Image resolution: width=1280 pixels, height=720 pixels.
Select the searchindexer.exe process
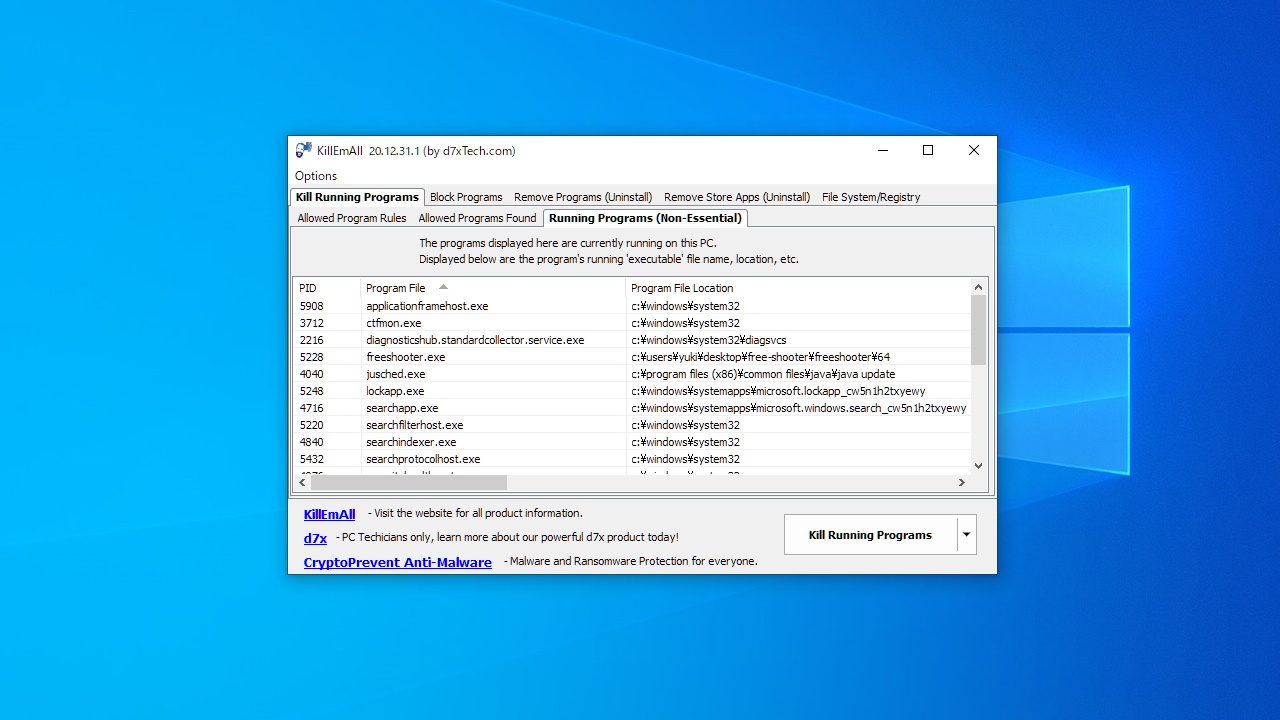point(631,442)
